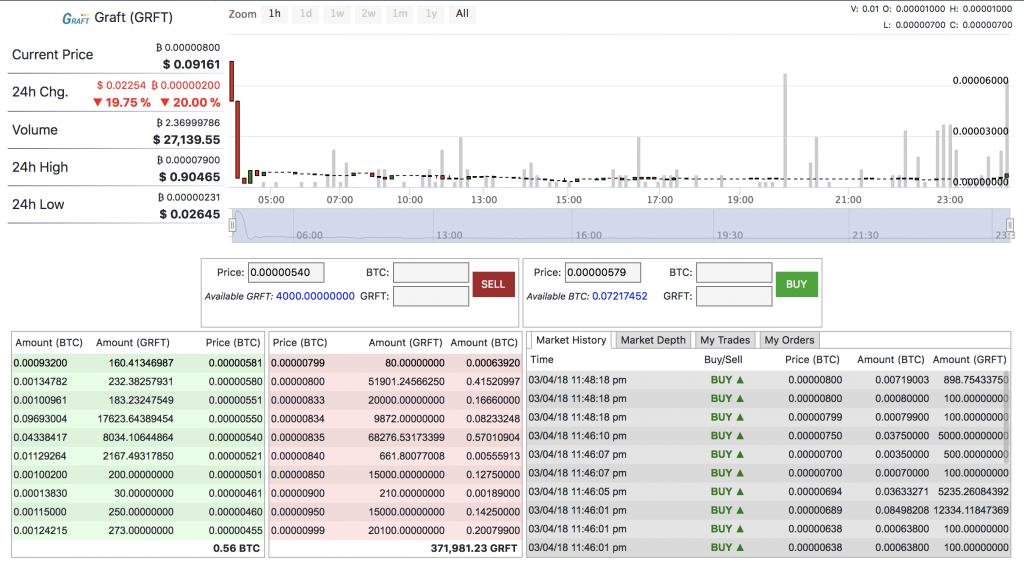Select sell order at price 0.00000950
This screenshot has width=1024, height=573.
point(395,512)
